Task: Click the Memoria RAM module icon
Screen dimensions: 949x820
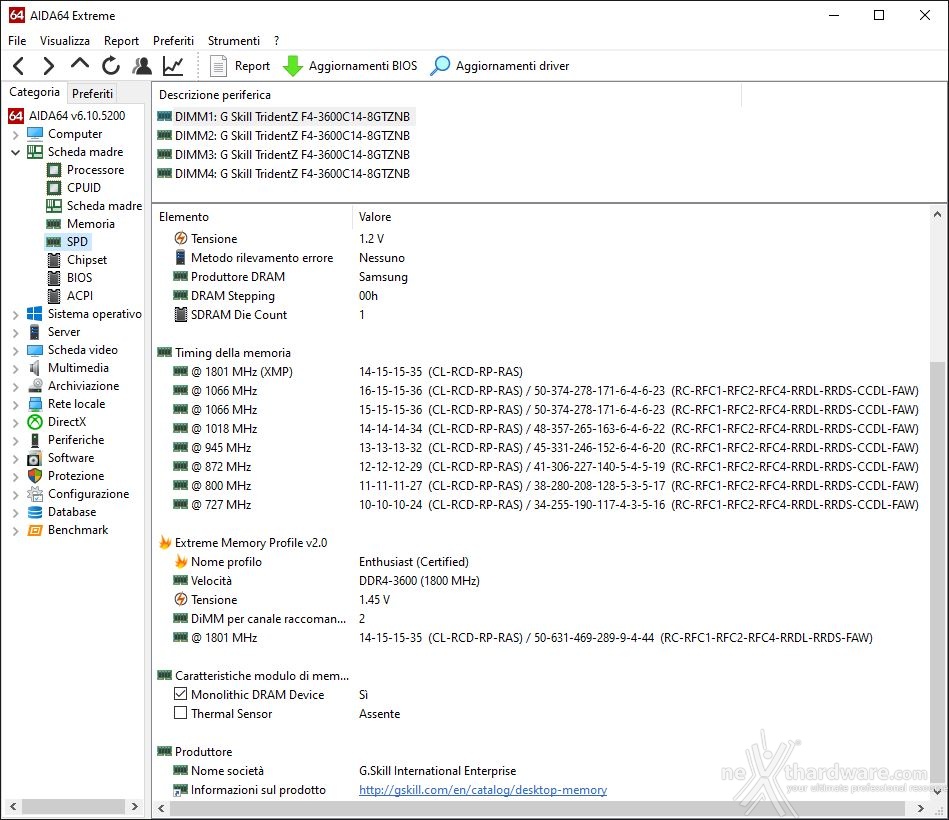Action: point(54,224)
